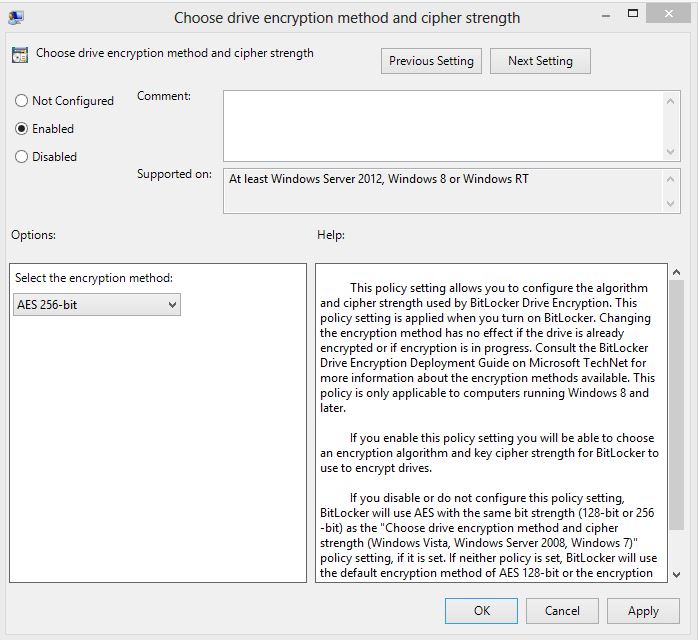The height and width of the screenshot is (640, 698).
Task: Click the Supported on scroll down arrow
Action: pos(670,204)
